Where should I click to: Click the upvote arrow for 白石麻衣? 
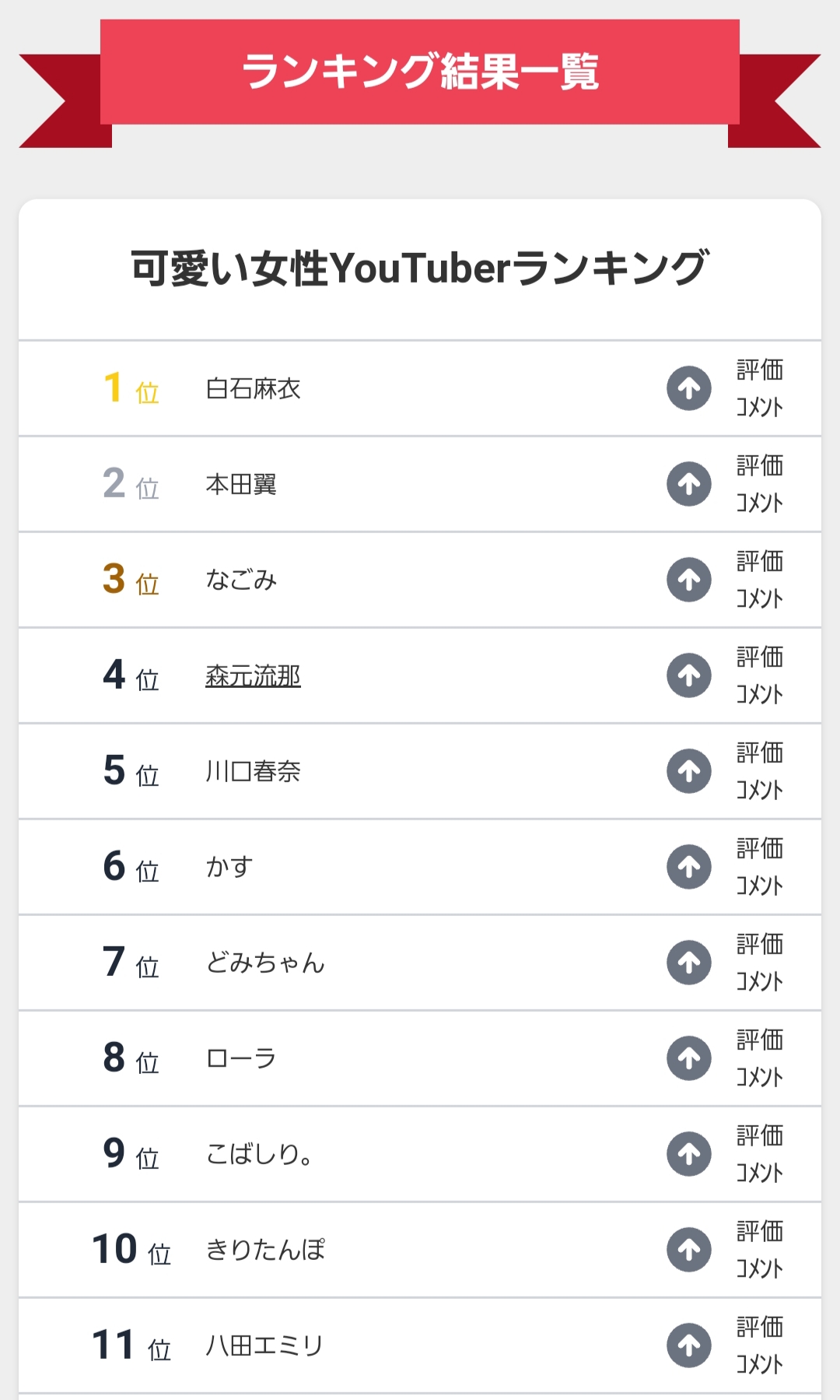(x=689, y=388)
